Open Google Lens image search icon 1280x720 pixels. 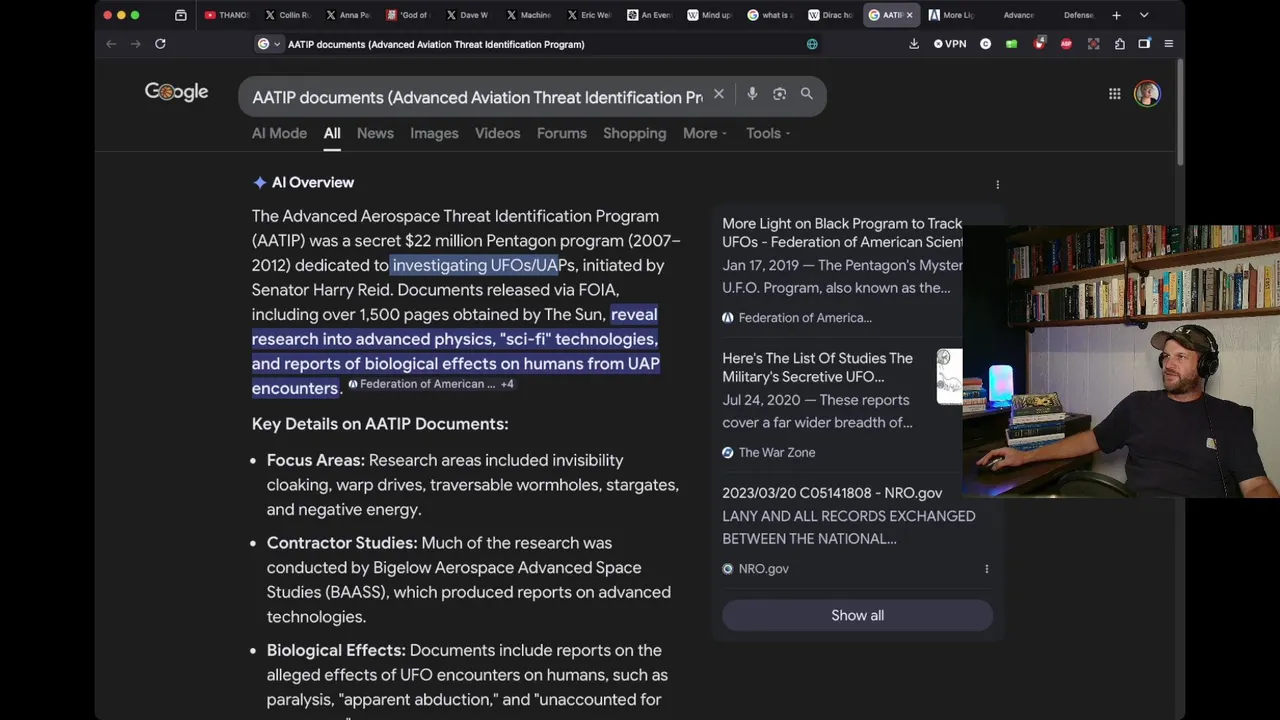(x=780, y=94)
